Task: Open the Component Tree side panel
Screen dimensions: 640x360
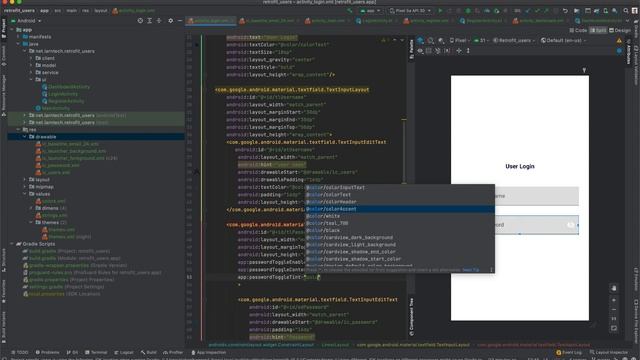Action: pos(411,317)
